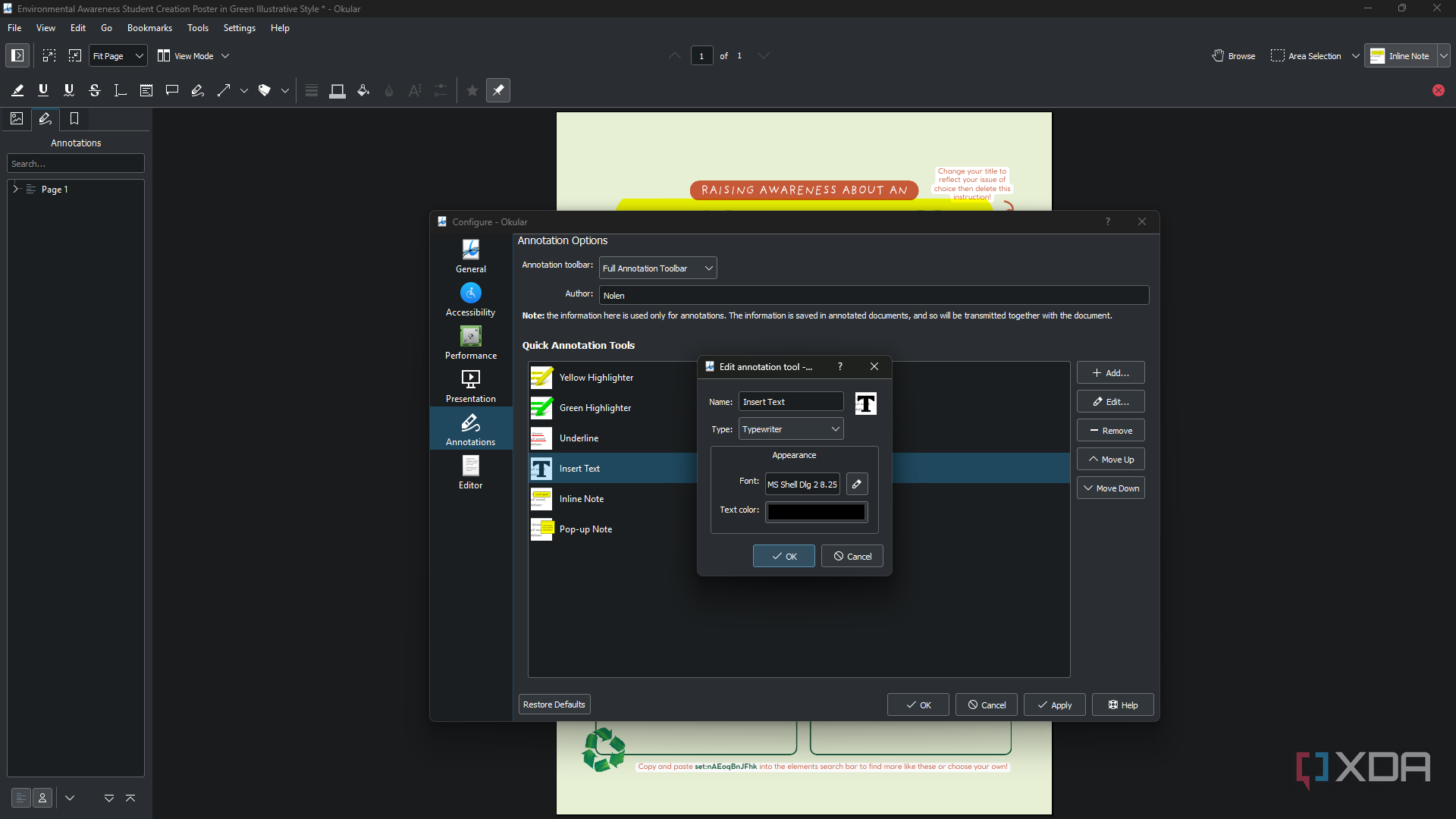Screen dimensions: 1456x819
Task: Open Accessibility settings page
Action: (471, 300)
